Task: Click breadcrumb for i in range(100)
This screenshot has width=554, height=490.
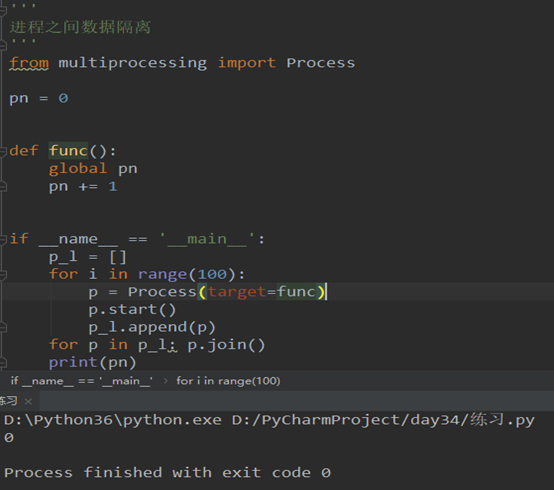Action: [228, 381]
